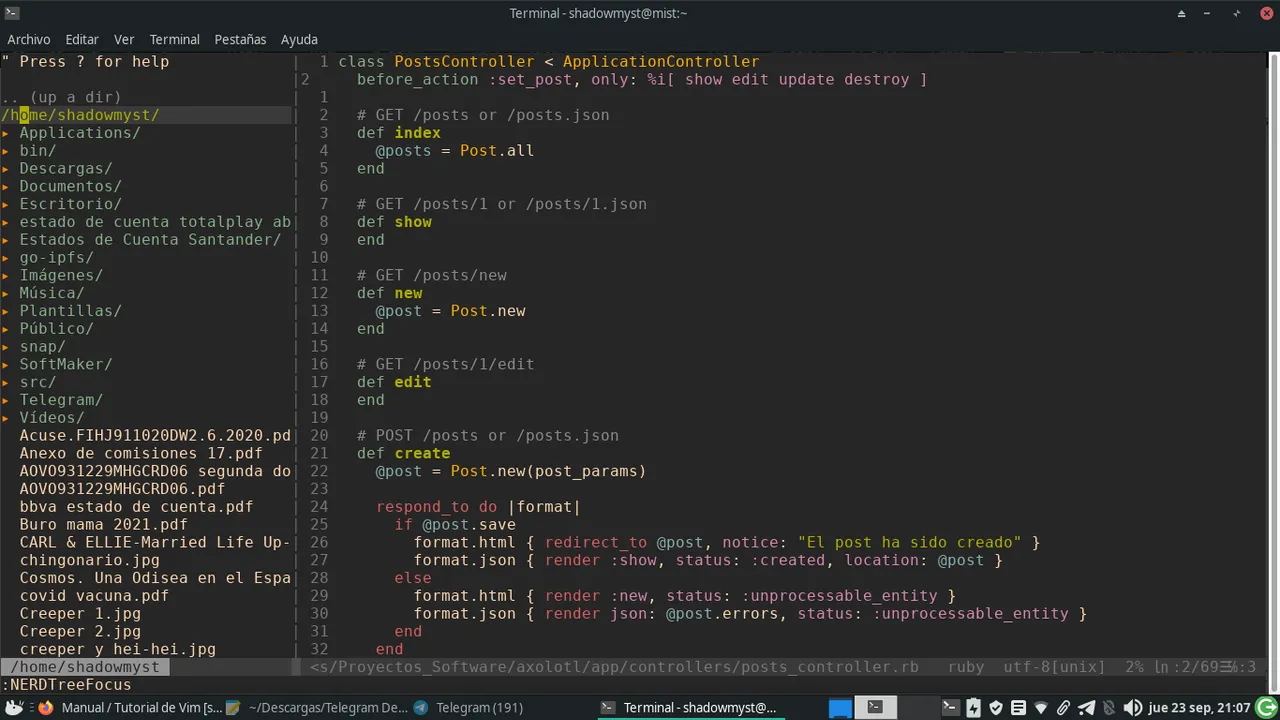Expand the bin/ folder arrow
The height and width of the screenshot is (720, 1280).
[5, 151]
